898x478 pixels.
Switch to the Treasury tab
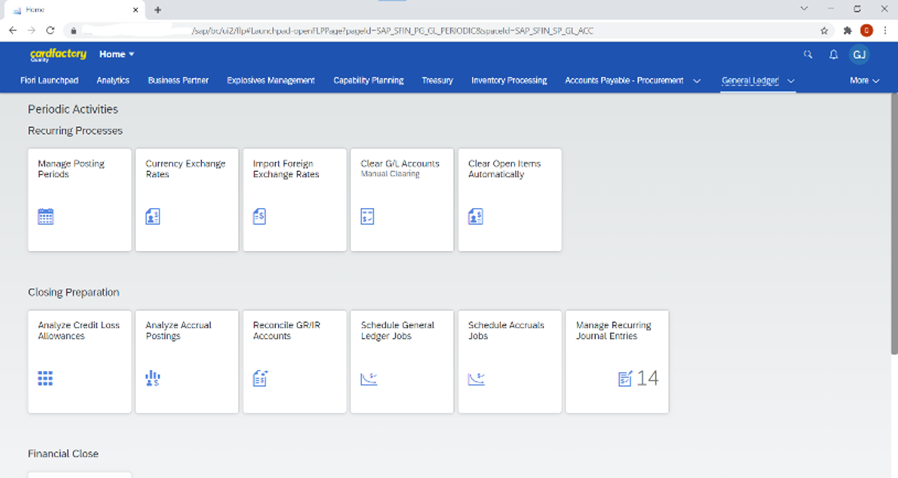[438, 81]
